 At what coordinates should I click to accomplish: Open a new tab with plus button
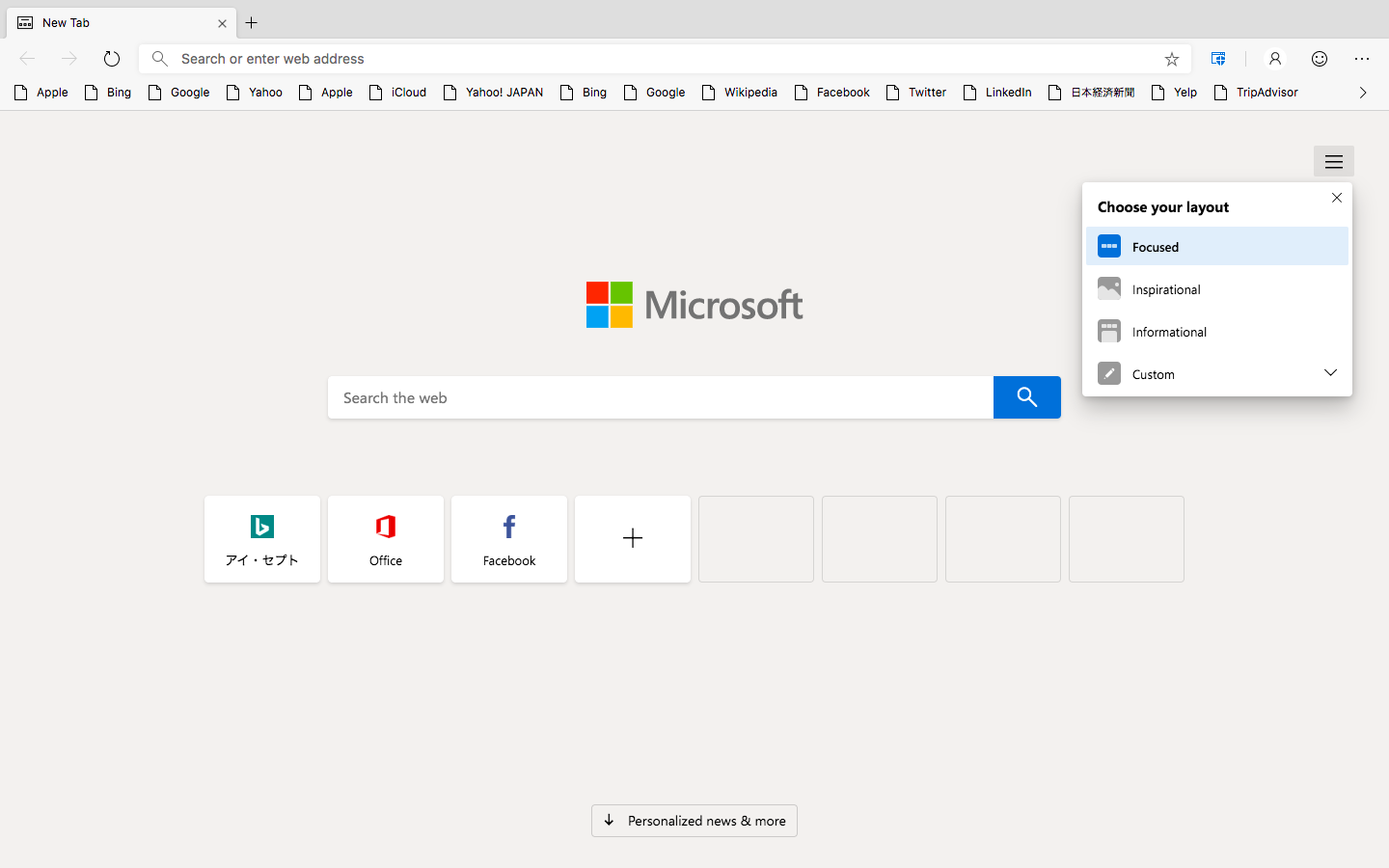pos(252,22)
